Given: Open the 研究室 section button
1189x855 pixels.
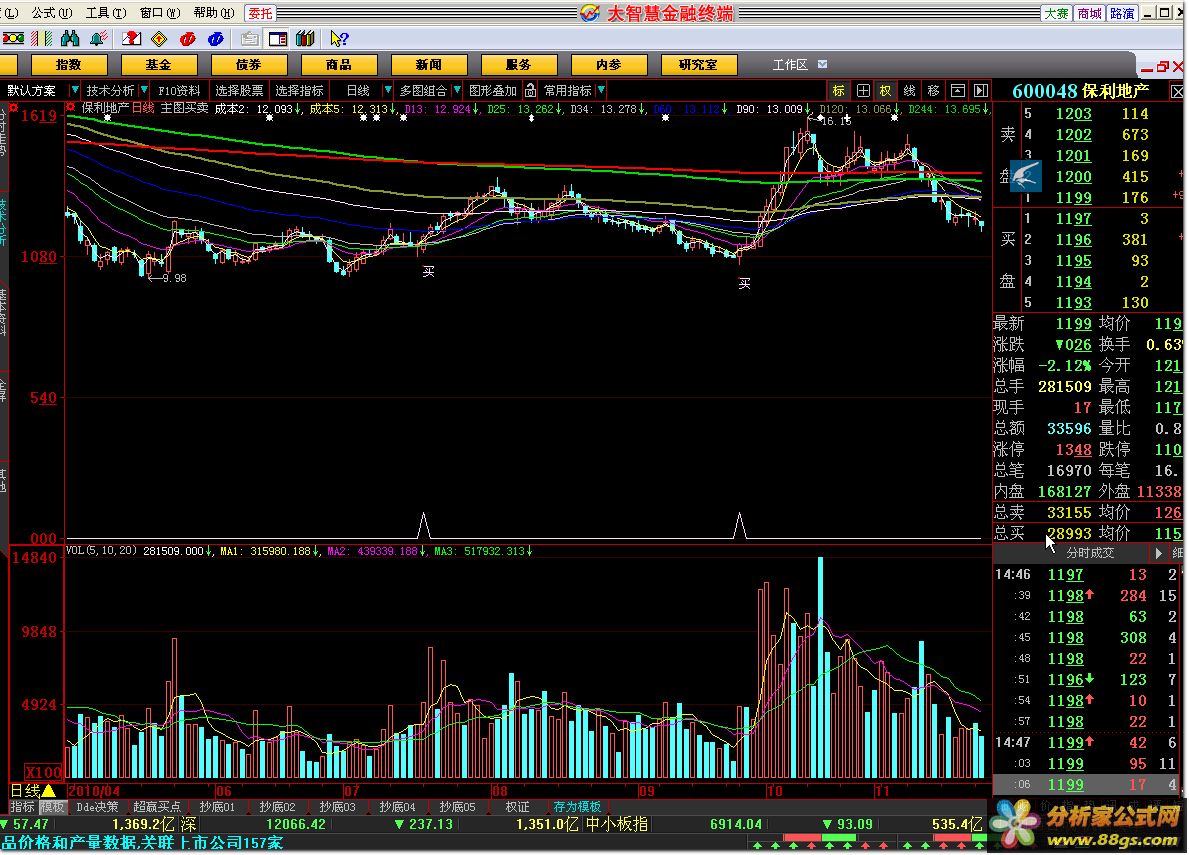Looking at the screenshot, I should point(698,64).
